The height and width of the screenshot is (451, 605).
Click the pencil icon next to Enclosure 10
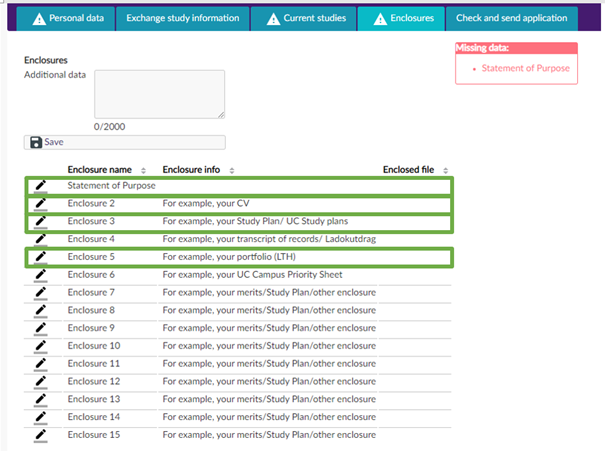point(40,346)
